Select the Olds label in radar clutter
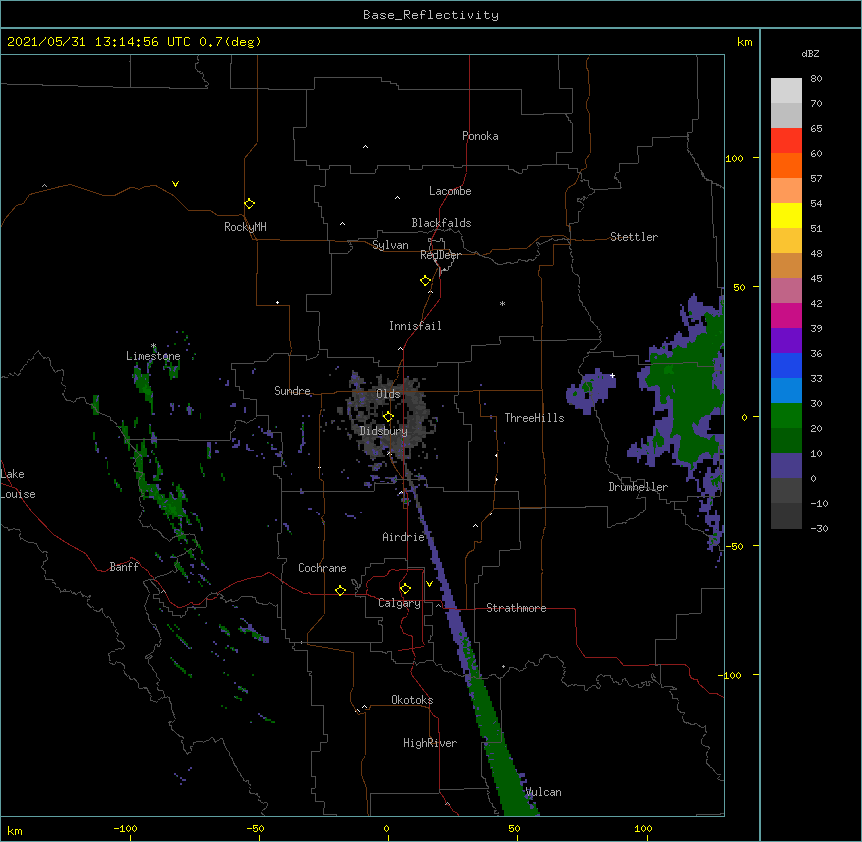This screenshot has width=862, height=842. (x=388, y=394)
